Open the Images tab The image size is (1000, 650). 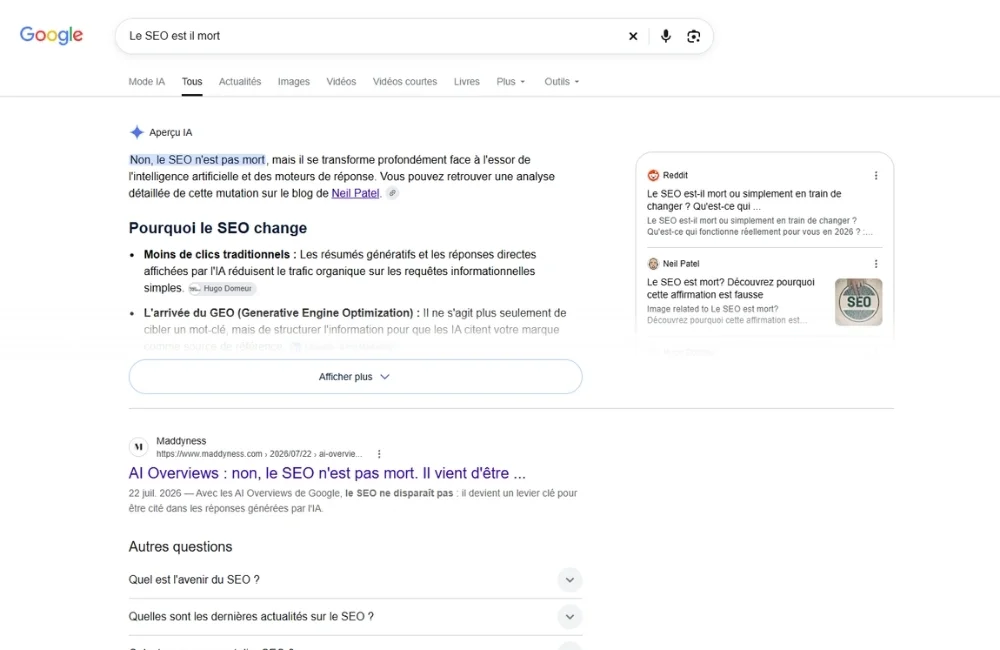pyautogui.click(x=293, y=82)
